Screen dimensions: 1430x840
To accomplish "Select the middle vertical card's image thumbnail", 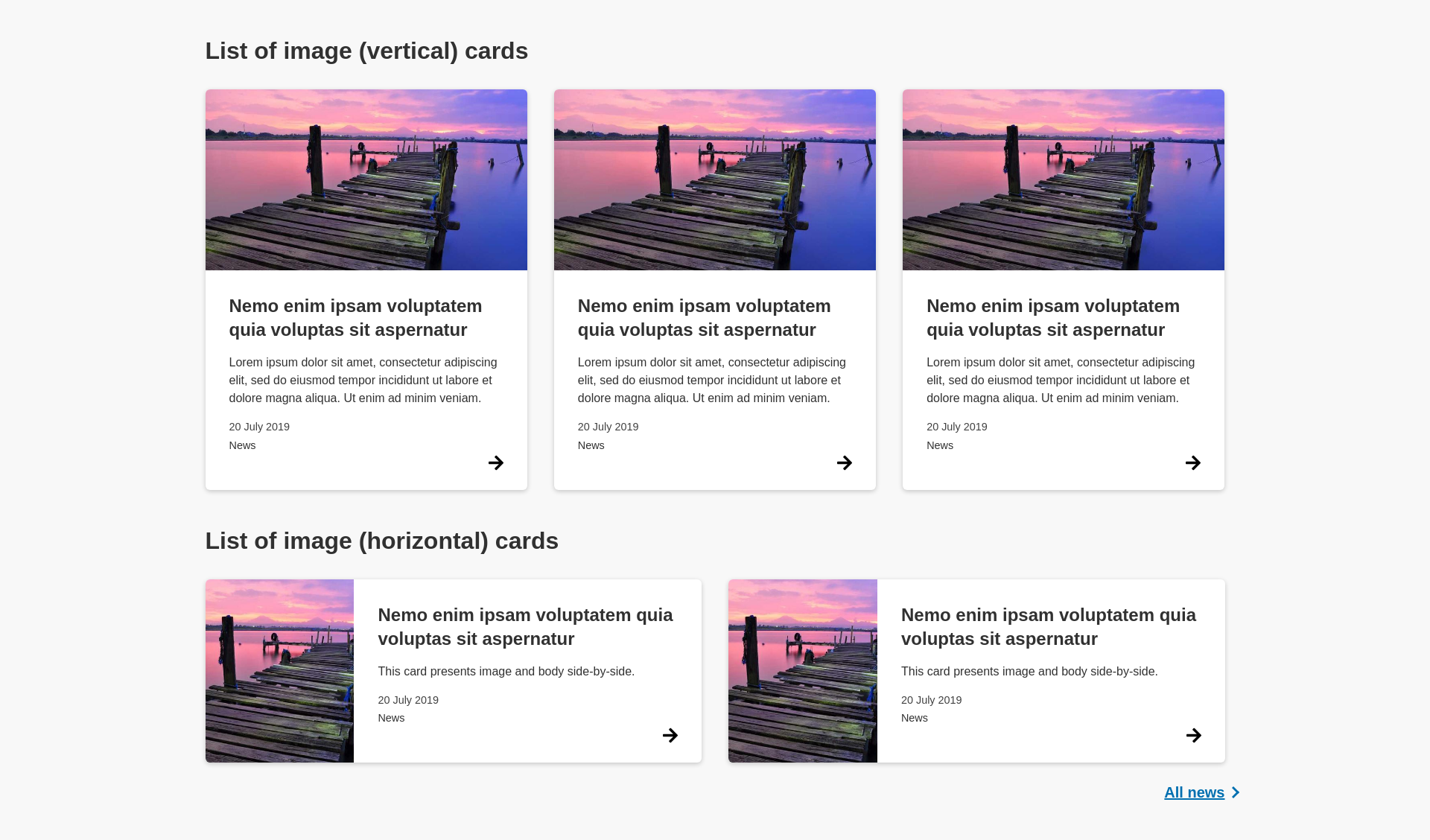I will [714, 179].
